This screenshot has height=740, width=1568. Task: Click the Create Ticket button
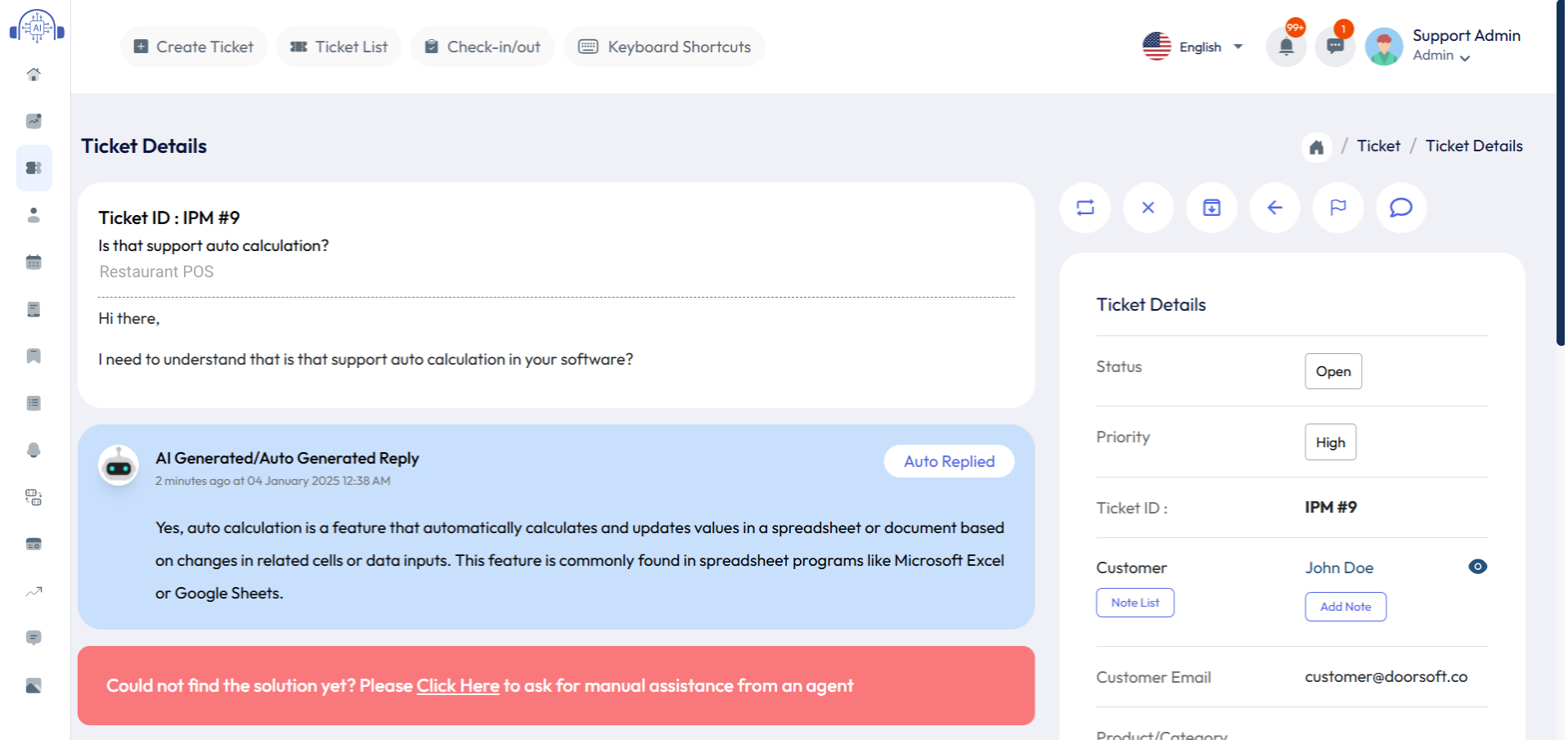coord(194,47)
